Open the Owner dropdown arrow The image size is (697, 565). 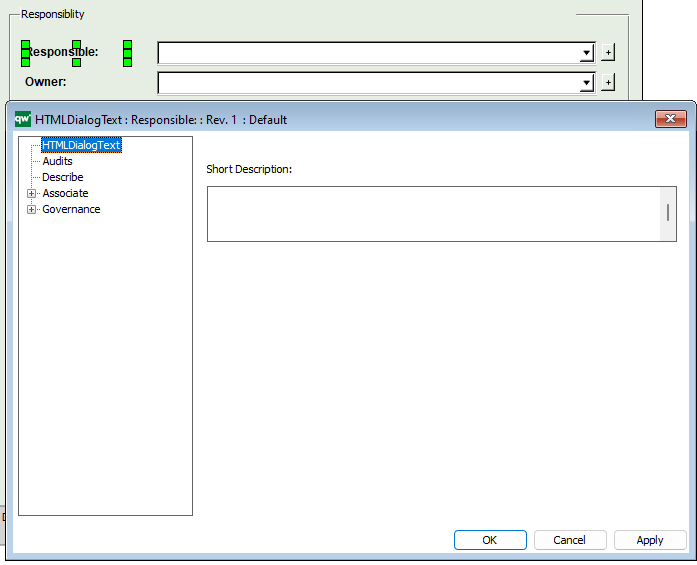point(587,83)
